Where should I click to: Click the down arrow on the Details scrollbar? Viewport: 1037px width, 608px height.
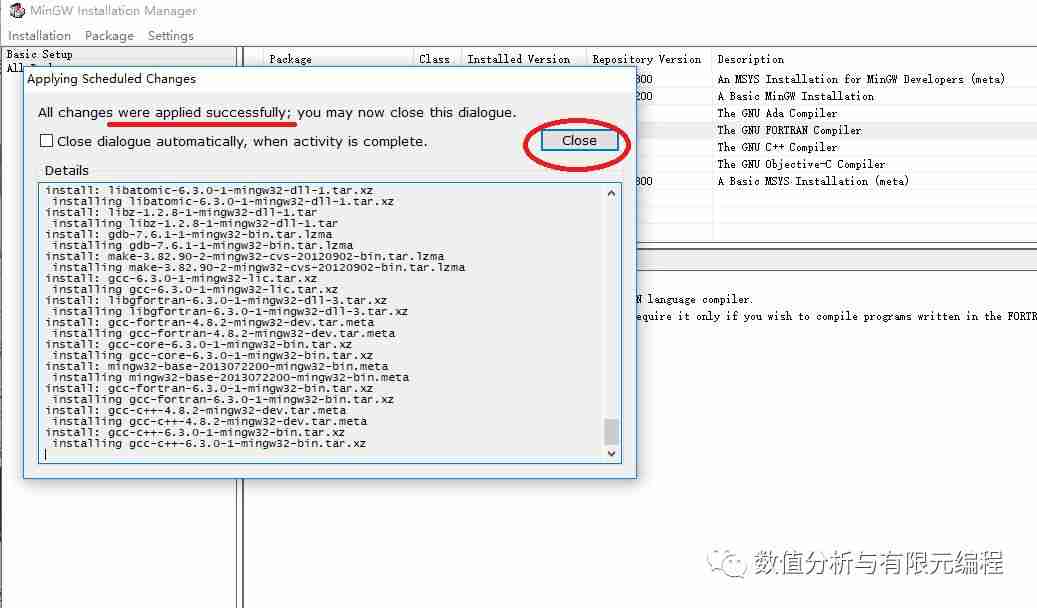(611, 453)
